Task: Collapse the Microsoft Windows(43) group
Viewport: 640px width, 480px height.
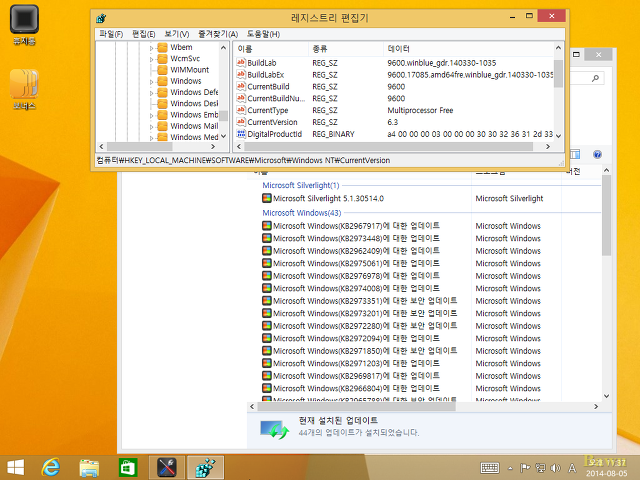Action: 302,213
